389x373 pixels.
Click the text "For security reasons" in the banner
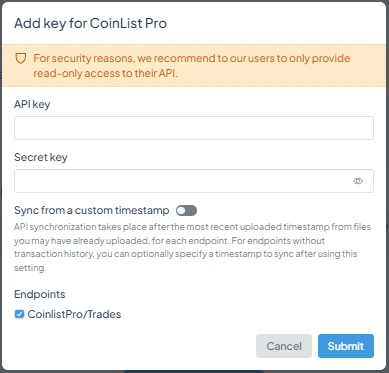point(84,58)
